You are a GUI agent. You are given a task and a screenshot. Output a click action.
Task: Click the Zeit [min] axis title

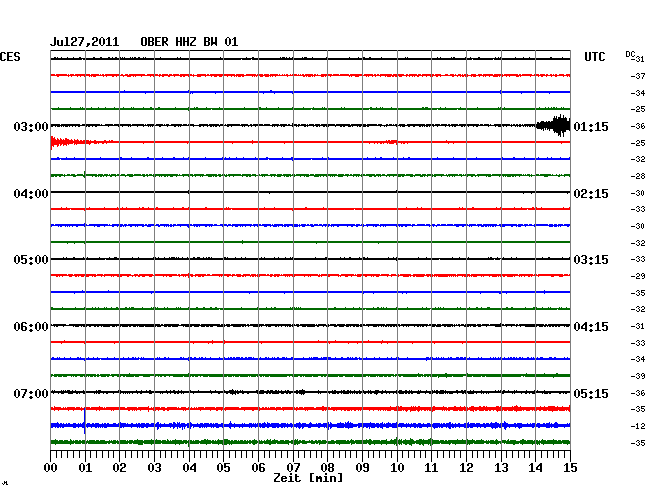pyautogui.click(x=308, y=478)
